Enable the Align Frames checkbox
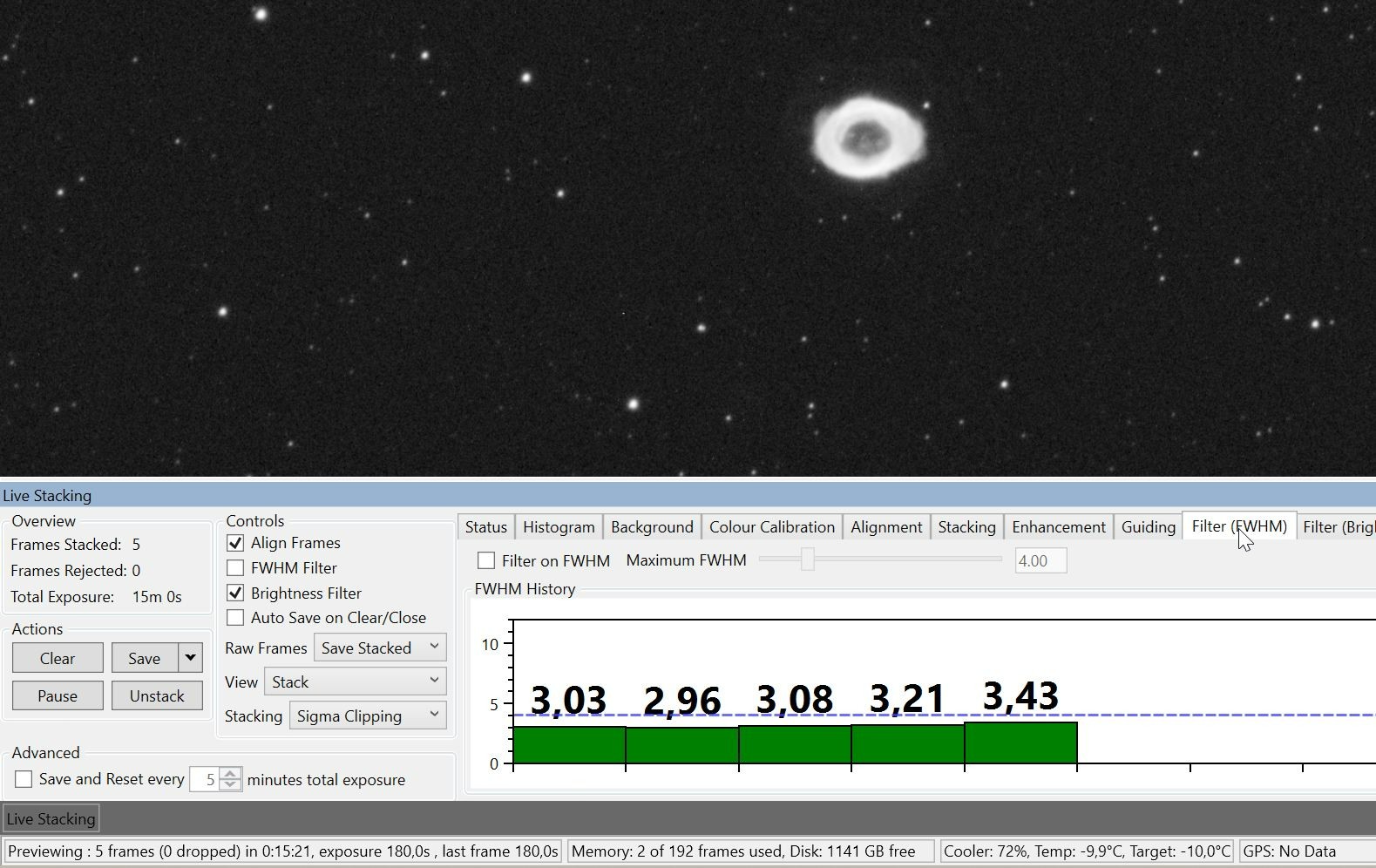Screen dimensions: 1376x868 point(235,543)
